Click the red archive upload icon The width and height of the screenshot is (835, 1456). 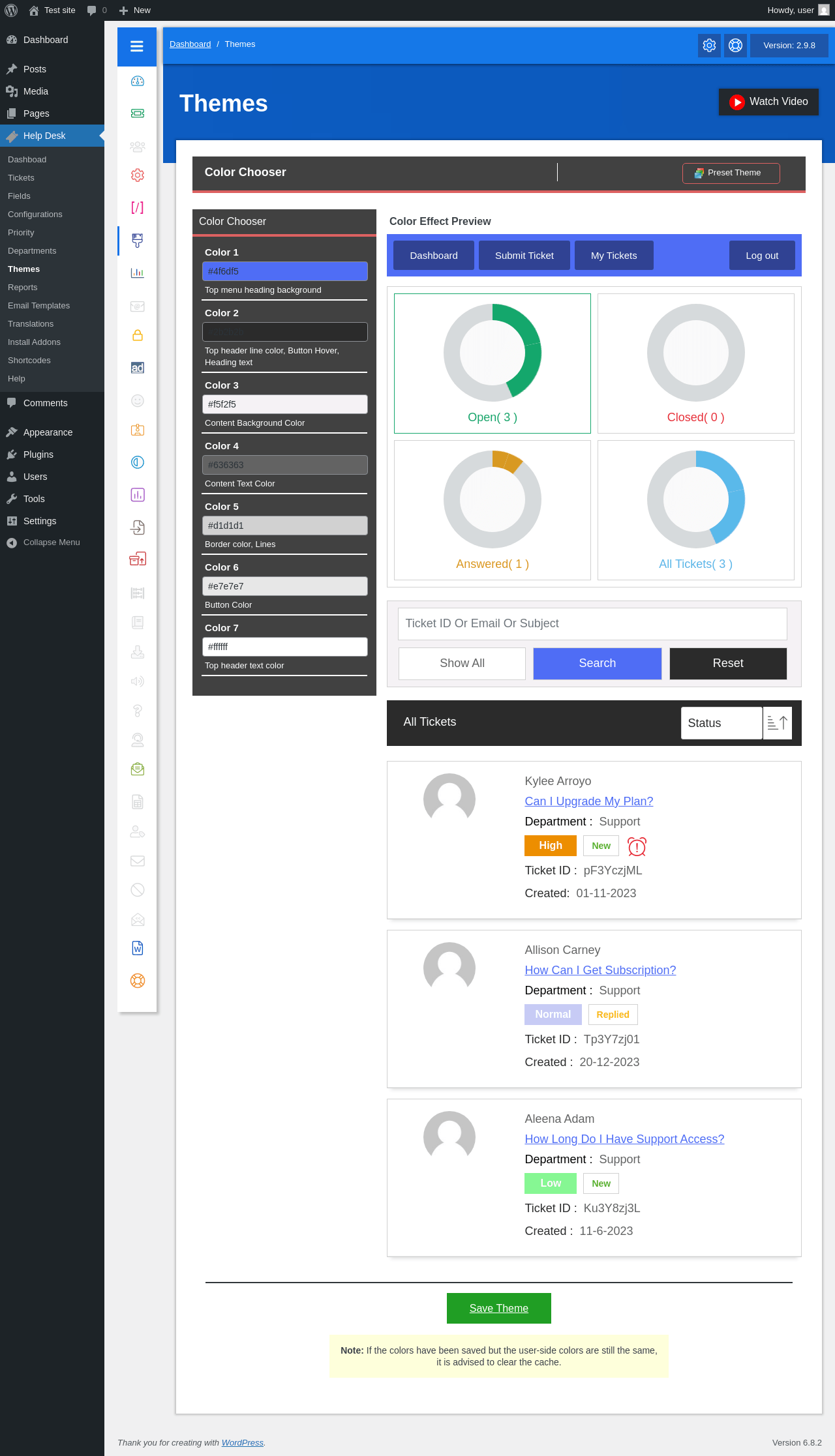(x=138, y=559)
